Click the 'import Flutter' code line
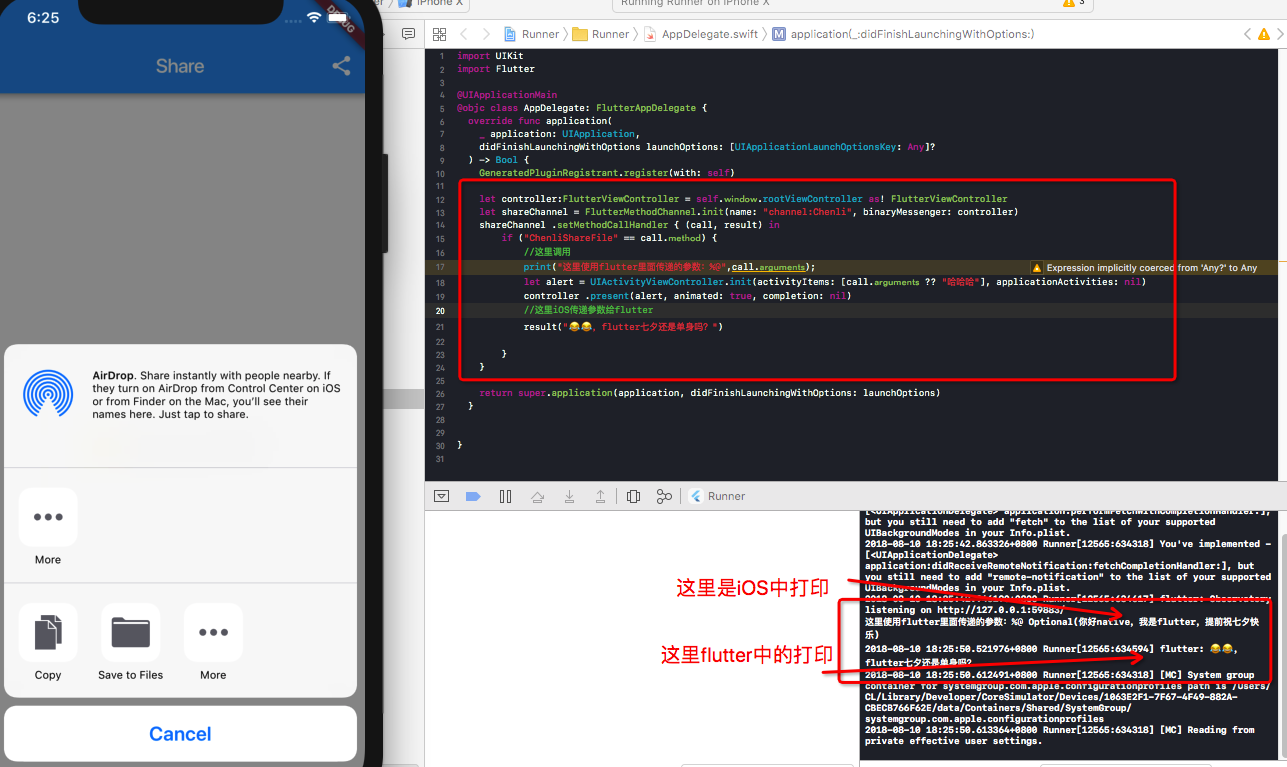The height and width of the screenshot is (767, 1287). click(496, 69)
